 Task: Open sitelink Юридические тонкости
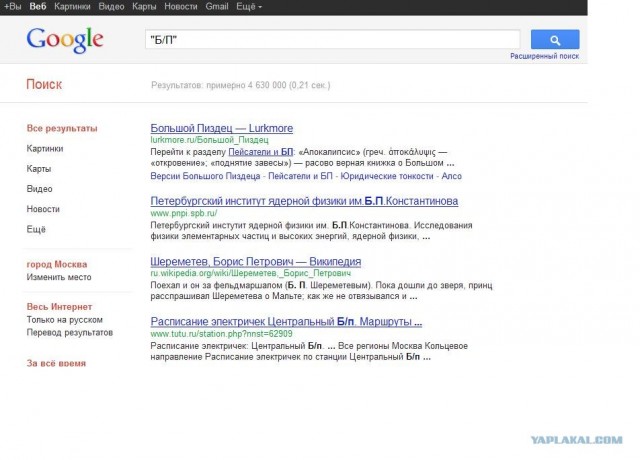[387, 176]
